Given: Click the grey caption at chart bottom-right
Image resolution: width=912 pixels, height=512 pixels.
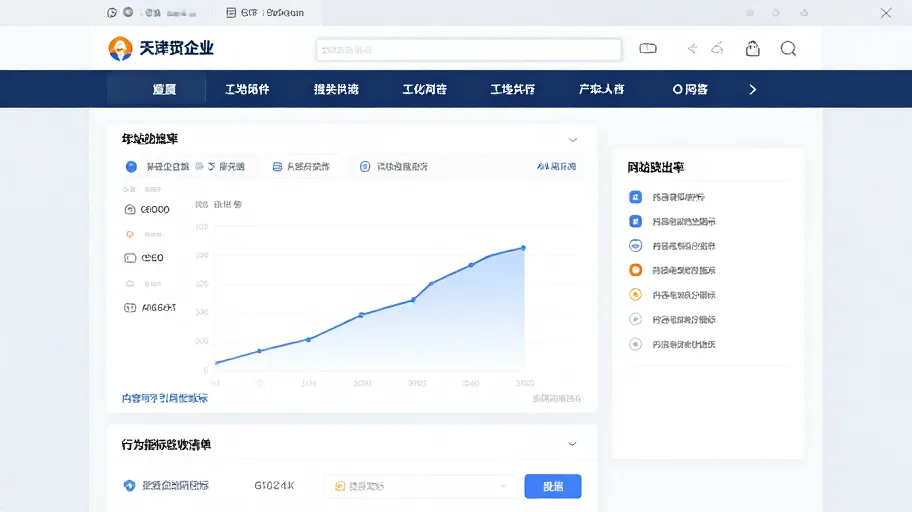Looking at the screenshot, I should pos(557,399).
